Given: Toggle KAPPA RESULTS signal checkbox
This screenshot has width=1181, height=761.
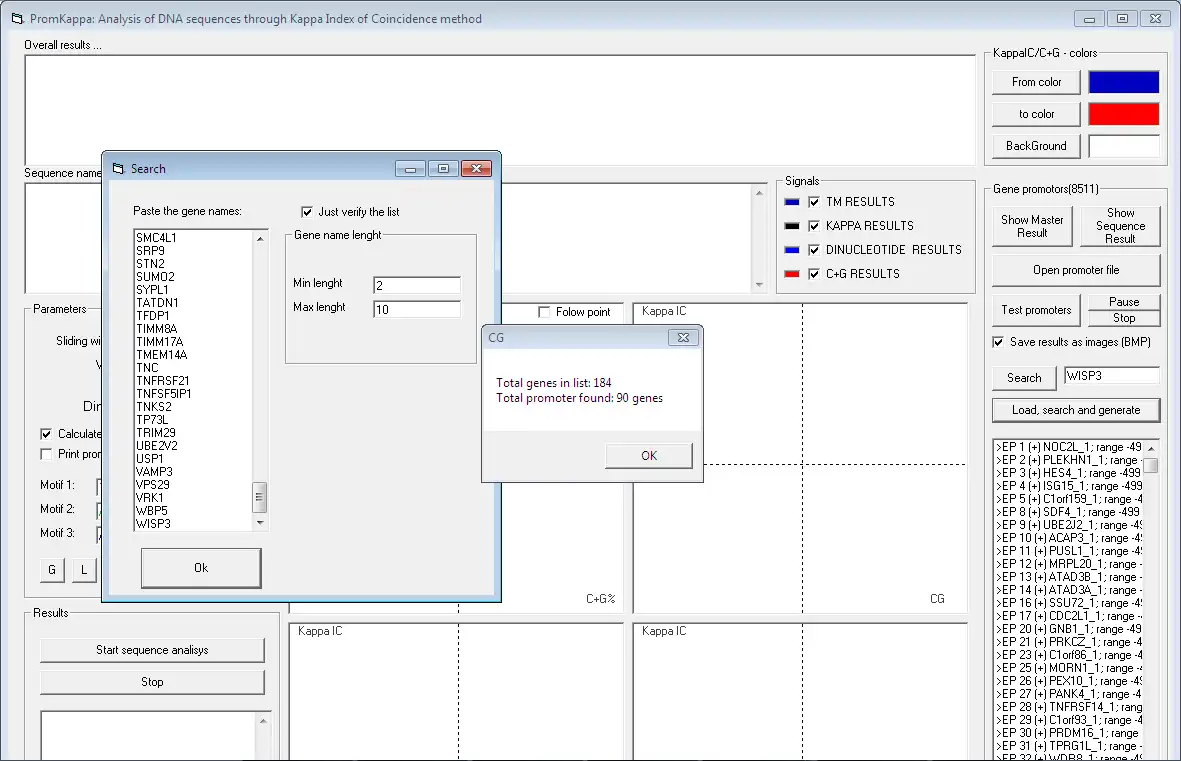Looking at the screenshot, I should click(813, 226).
